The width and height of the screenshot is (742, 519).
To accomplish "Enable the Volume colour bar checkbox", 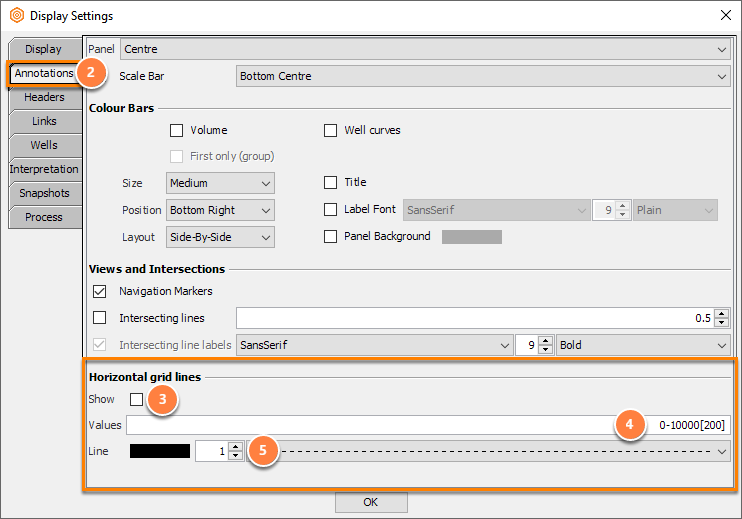I will (177, 130).
